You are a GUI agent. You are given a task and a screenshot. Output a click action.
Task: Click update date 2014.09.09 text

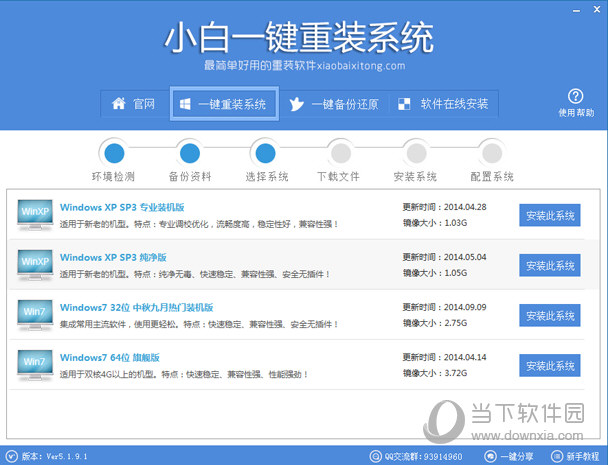point(465,307)
